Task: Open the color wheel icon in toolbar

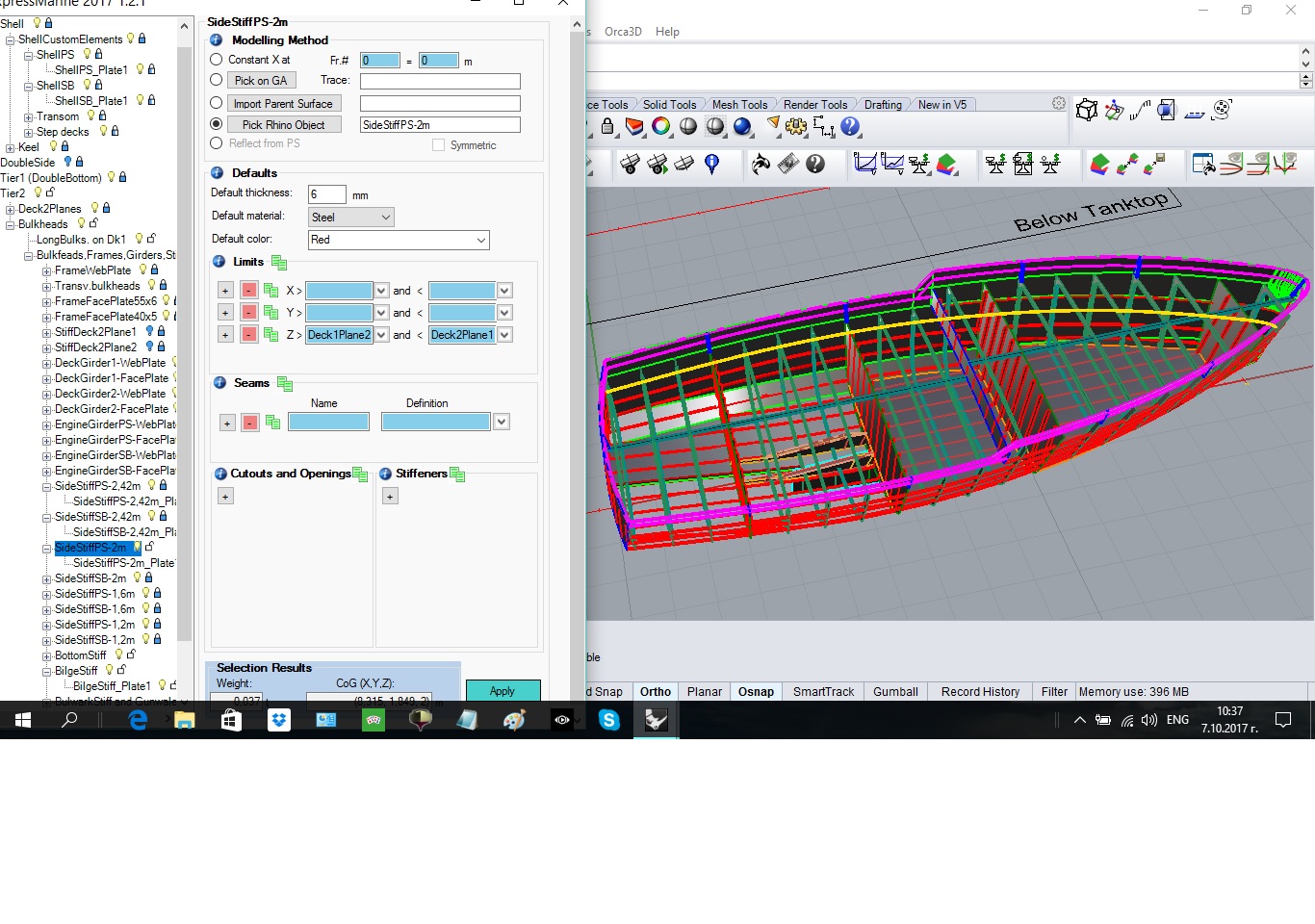Action: pyautogui.click(x=660, y=126)
